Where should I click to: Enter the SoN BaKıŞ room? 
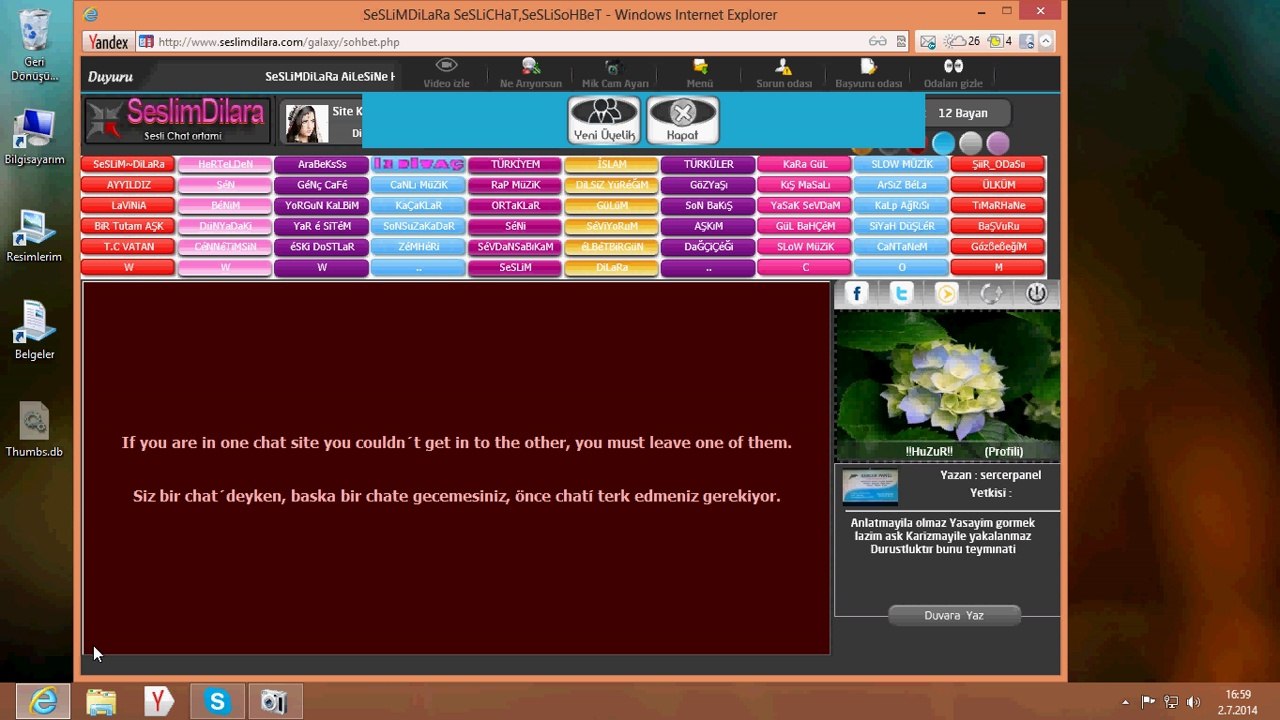(708, 205)
